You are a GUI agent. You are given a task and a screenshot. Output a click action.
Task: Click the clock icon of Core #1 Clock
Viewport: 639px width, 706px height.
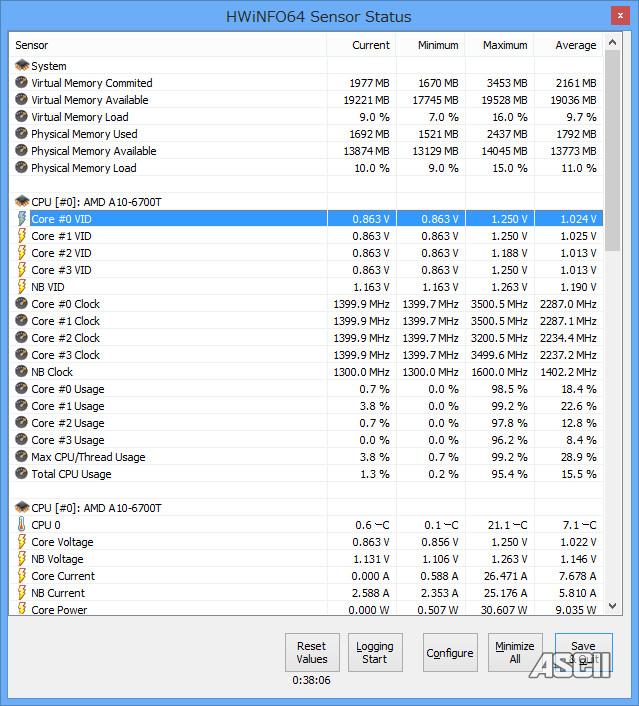click(x=21, y=321)
